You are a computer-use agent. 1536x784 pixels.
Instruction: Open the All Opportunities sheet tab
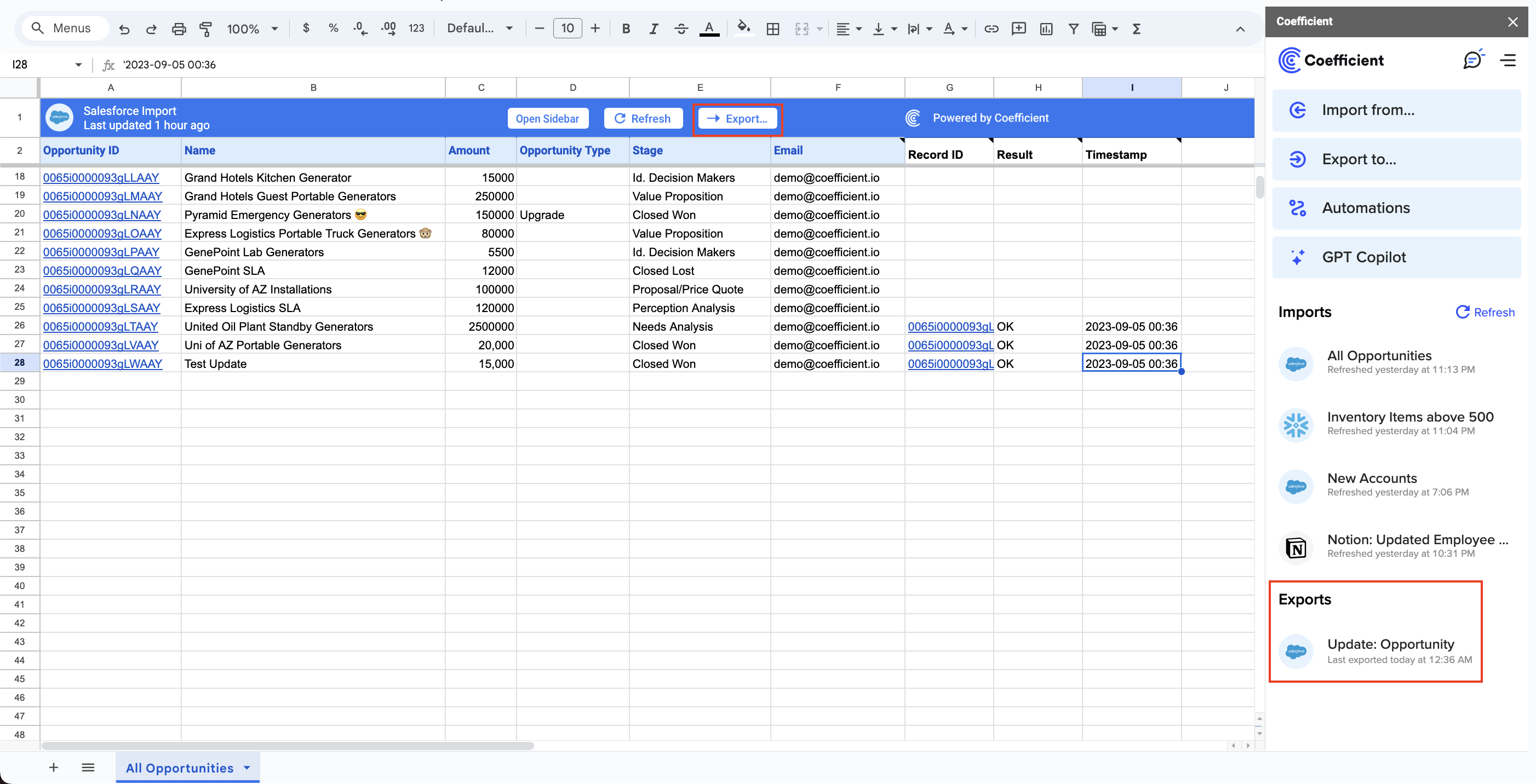(187, 768)
